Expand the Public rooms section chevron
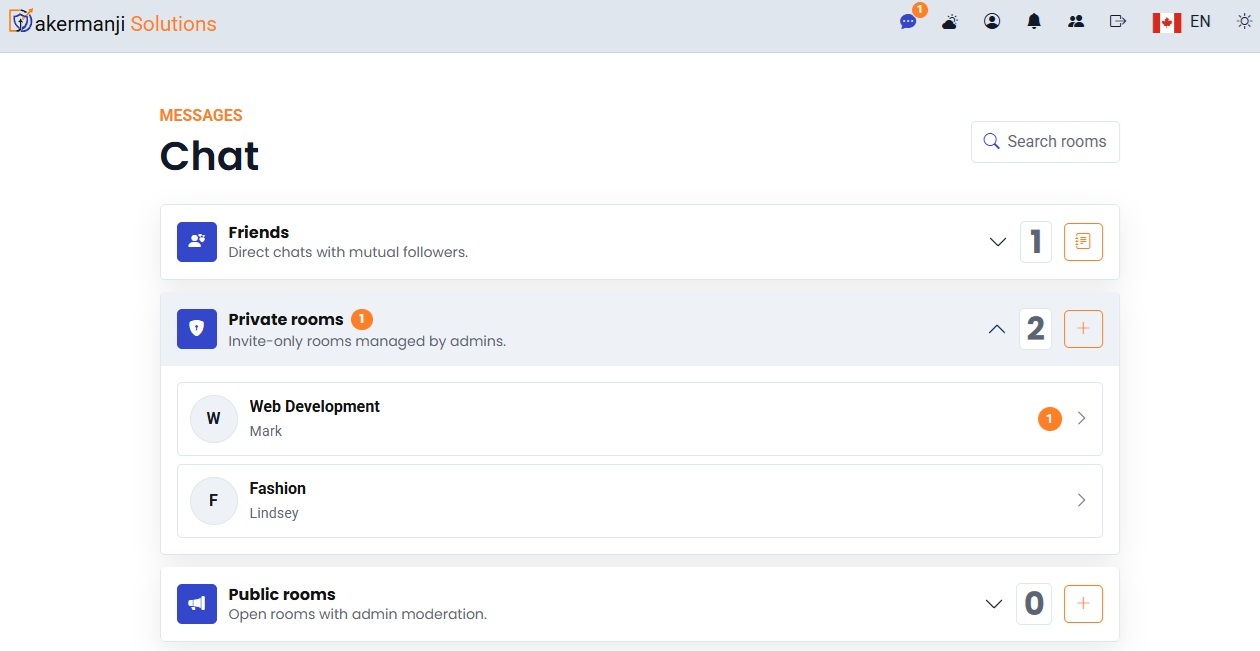The width and height of the screenshot is (1260, 651). coord(994,604)
